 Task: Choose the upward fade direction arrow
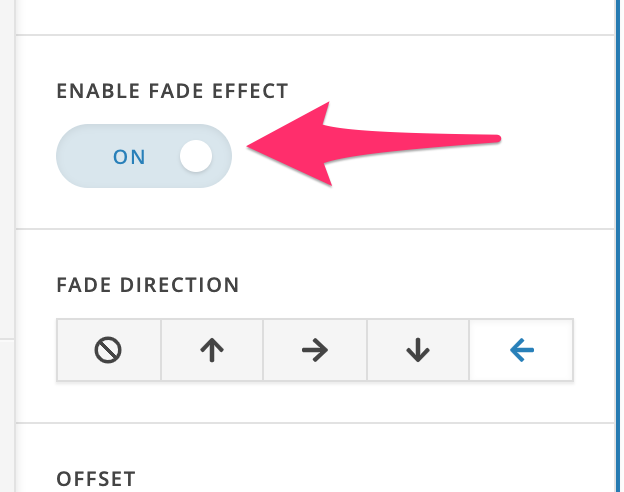[212, 350]
